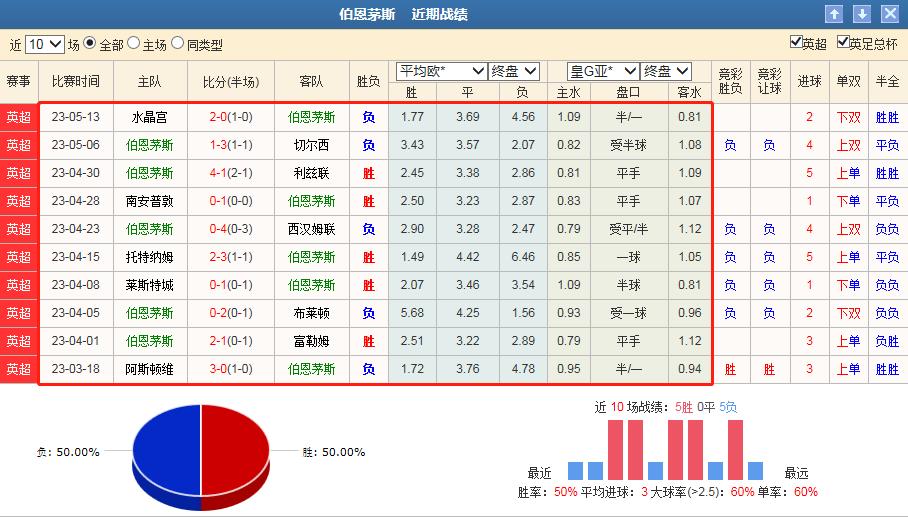The image size is (908, 517).
Task: Click 上双 in the 西汉姆联 row
Action: (848, 229)
